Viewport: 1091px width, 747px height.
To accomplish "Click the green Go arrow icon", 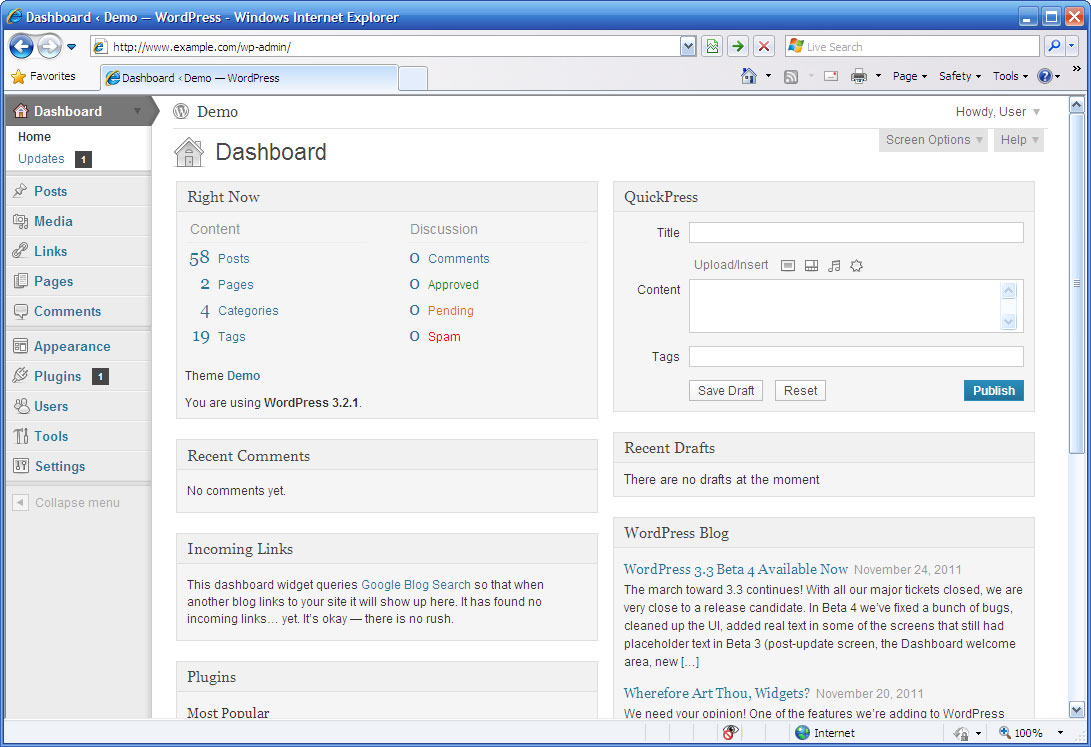I will click(738, 47).
